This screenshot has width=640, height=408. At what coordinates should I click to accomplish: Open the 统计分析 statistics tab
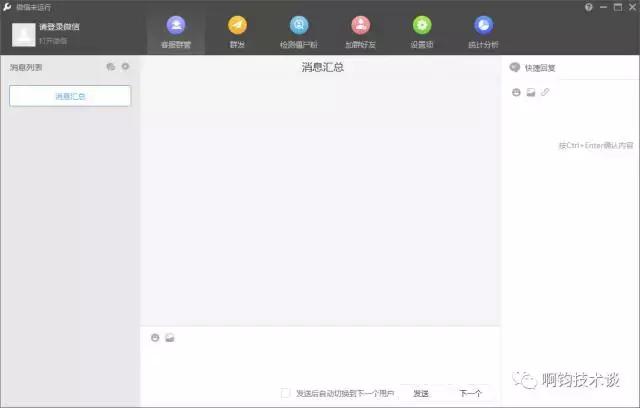pos(483,33)
